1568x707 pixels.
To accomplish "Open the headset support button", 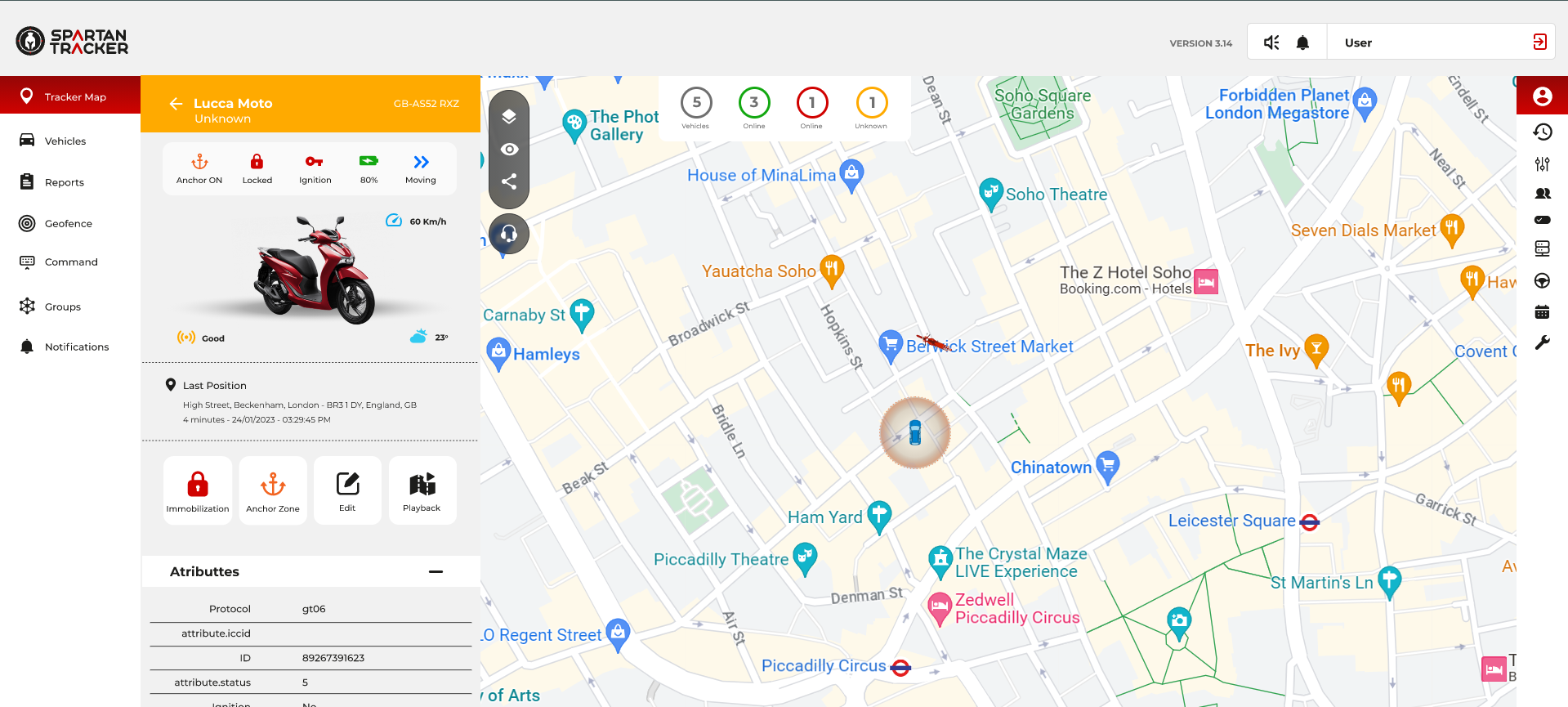I will click(509, 234).
